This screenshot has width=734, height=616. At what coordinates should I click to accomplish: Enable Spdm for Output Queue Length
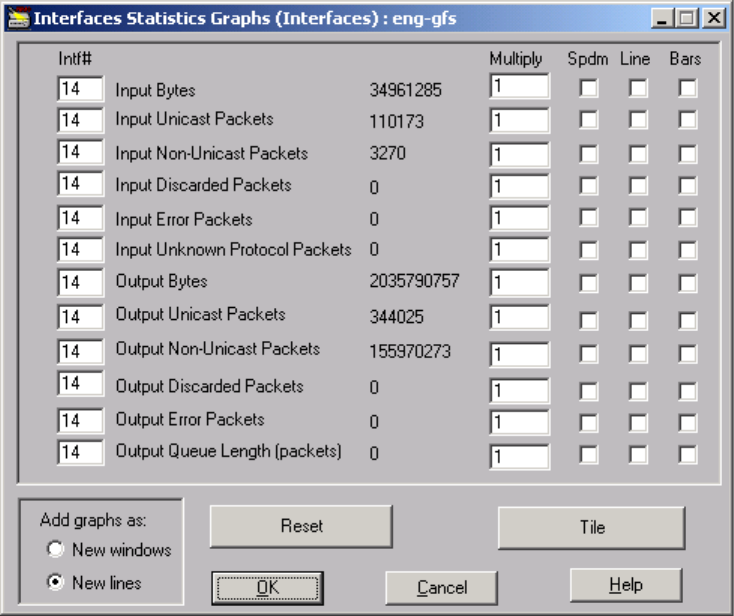click(588, 455)
